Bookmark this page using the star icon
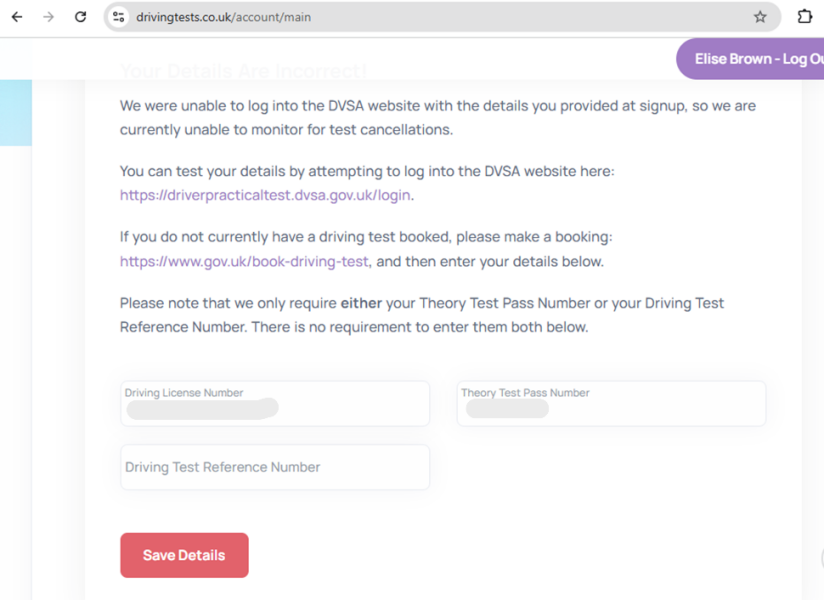The width and height of the screenshot is (824, 600). click(x=757, y=16)
